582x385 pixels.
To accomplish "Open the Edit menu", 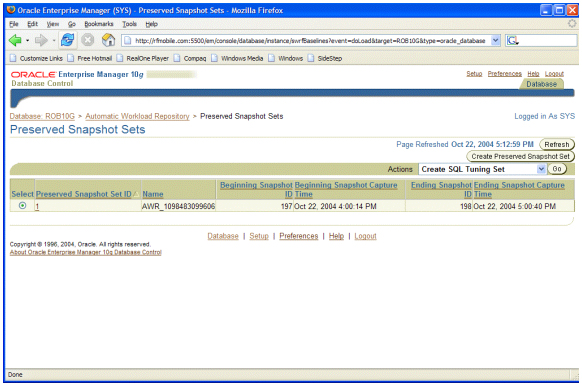I will [33, 24].
